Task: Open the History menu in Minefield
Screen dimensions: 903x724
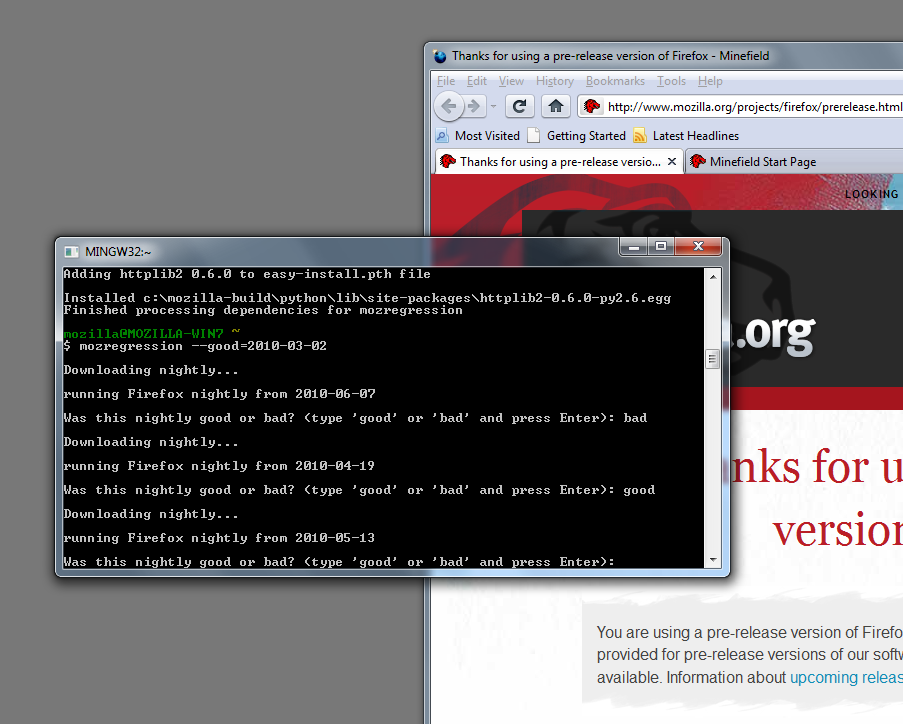Action: pyautogui.click(x=555, y=81)
